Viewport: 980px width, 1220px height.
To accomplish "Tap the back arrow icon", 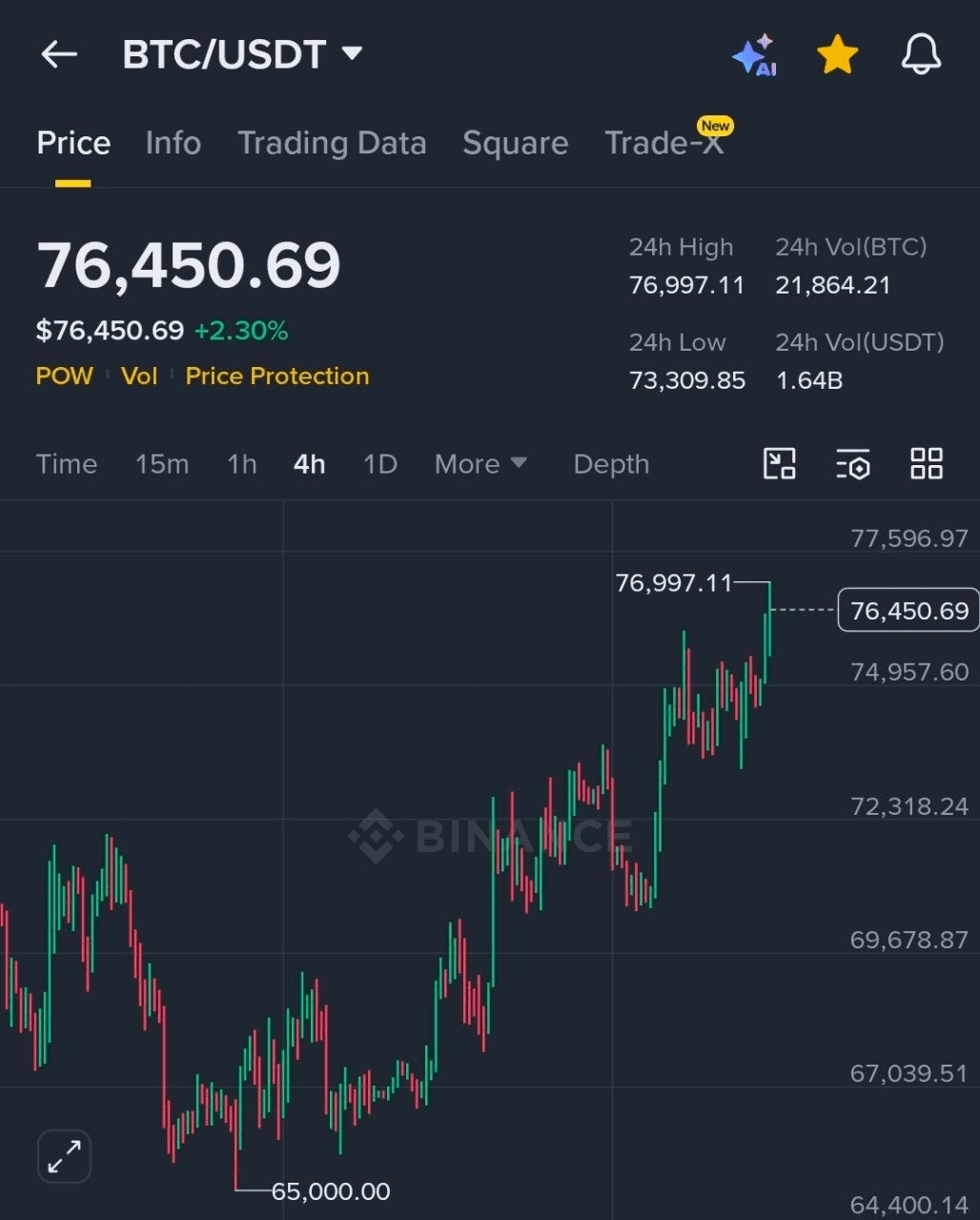I will [x=59, y=54].
